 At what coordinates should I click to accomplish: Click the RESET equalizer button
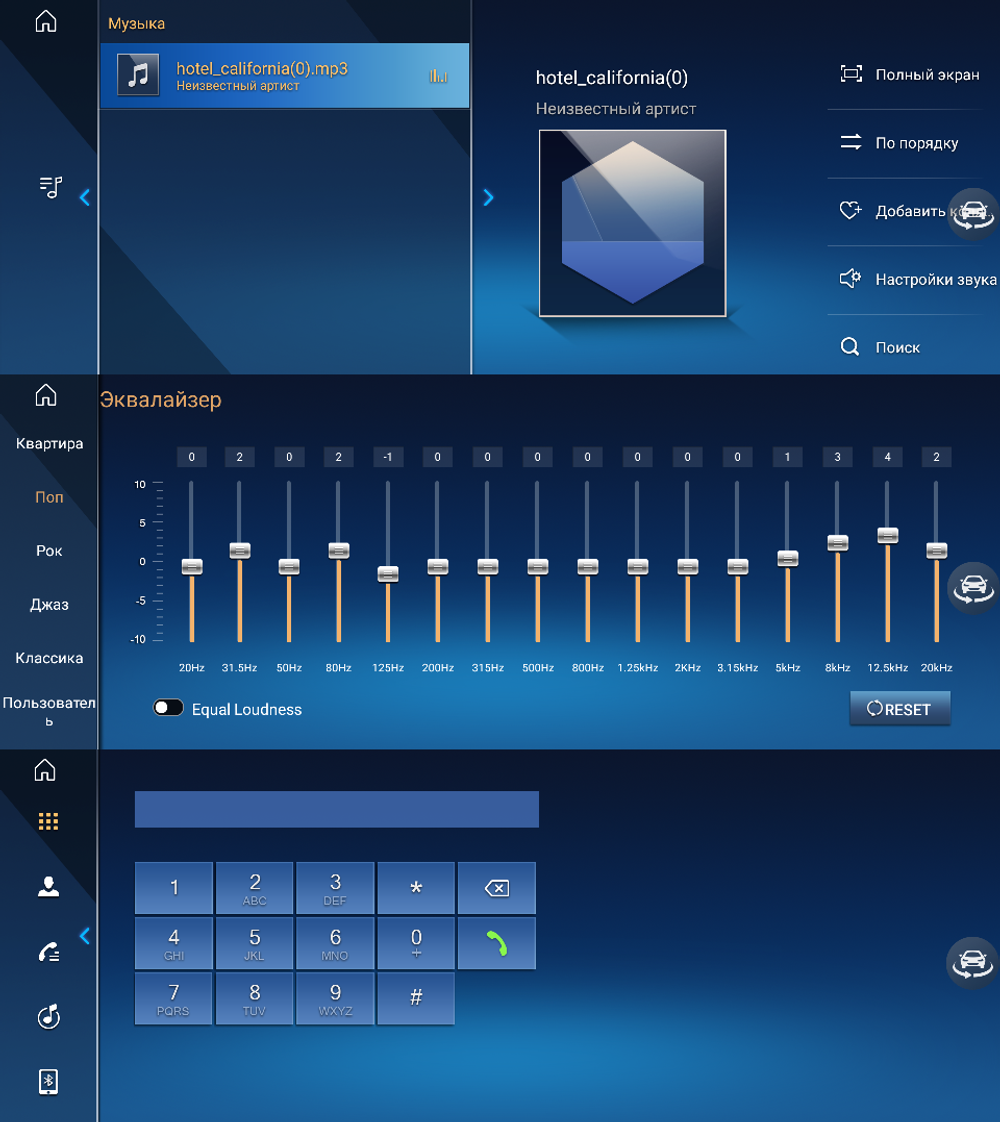pyautogui.click(x=899, y=709)
